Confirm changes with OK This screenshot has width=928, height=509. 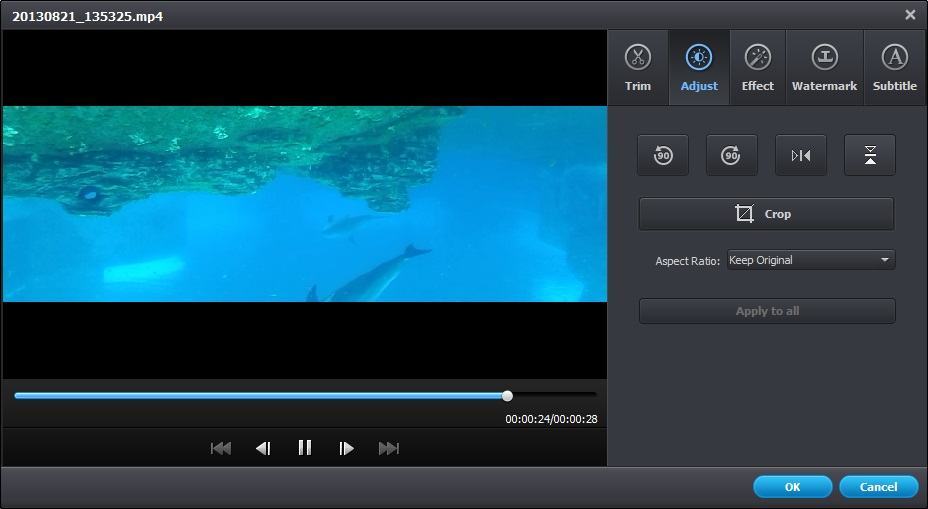(x=792, y=487)
